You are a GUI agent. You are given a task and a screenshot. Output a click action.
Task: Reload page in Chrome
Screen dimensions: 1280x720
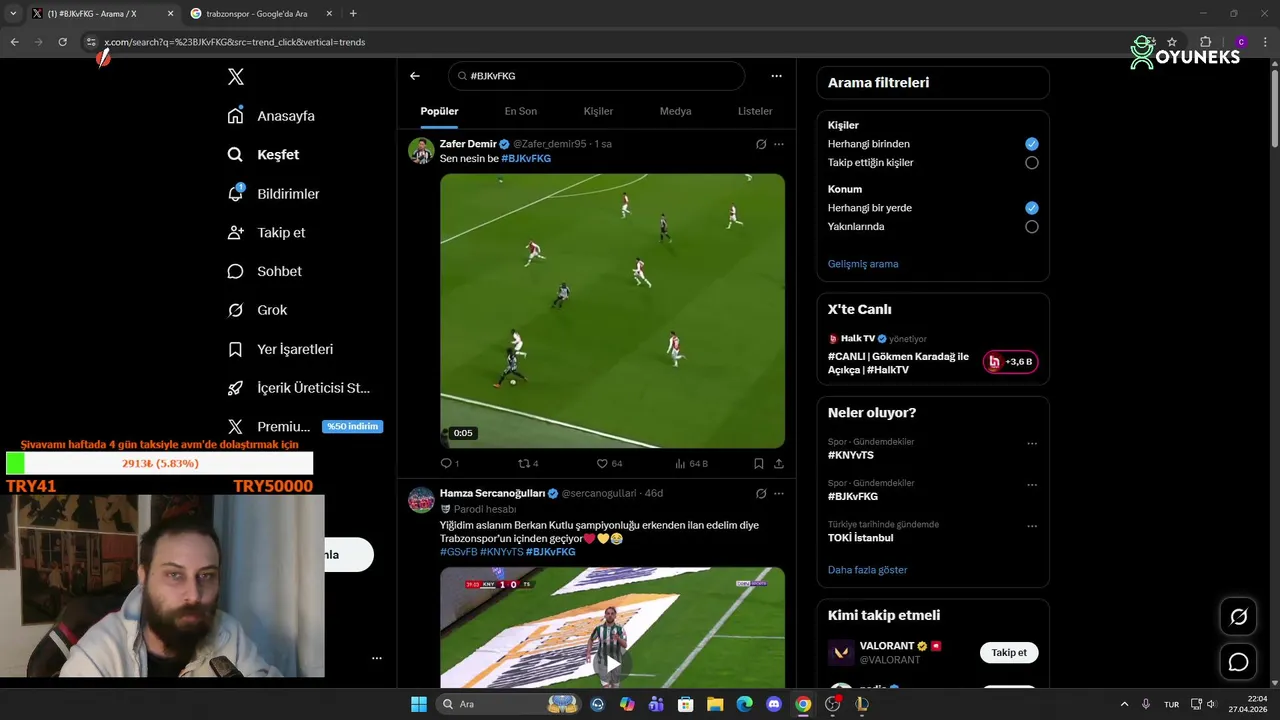62,42
